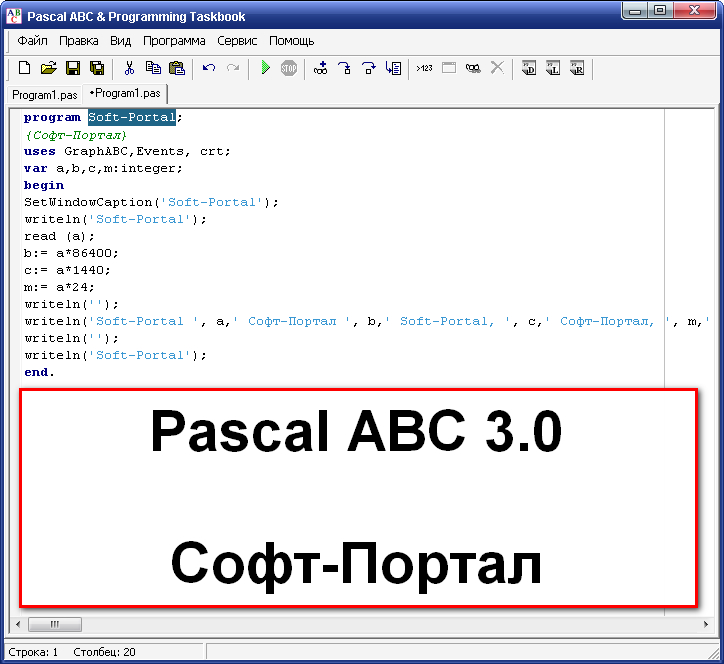Add a watch expression with the glasses-plus icon
The height and width of the screenshot is (664, 724).
(320, 68)
